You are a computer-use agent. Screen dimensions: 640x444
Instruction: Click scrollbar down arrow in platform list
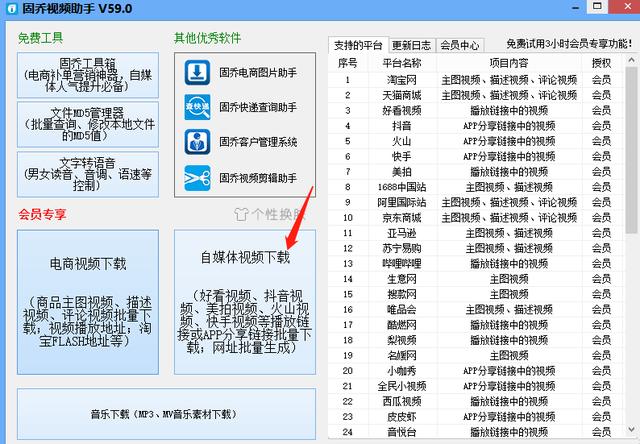pos(631,429)
